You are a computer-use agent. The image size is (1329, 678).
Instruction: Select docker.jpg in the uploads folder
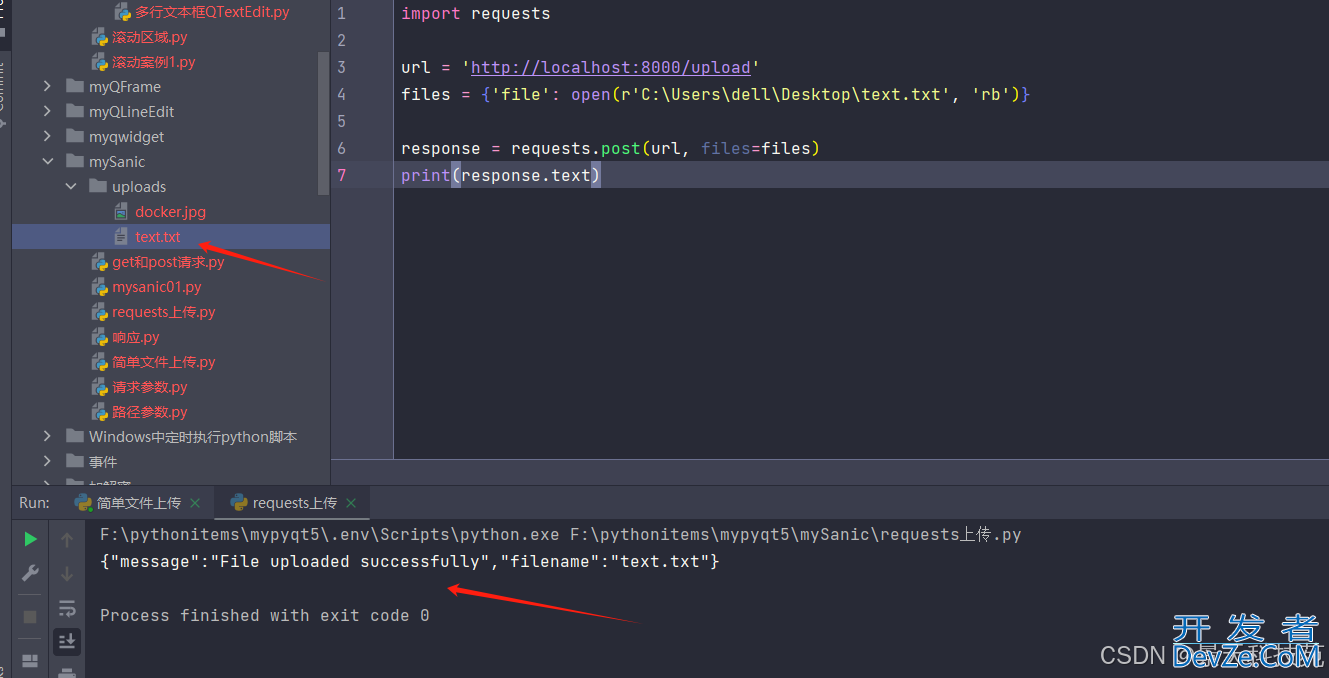point(170,212)
